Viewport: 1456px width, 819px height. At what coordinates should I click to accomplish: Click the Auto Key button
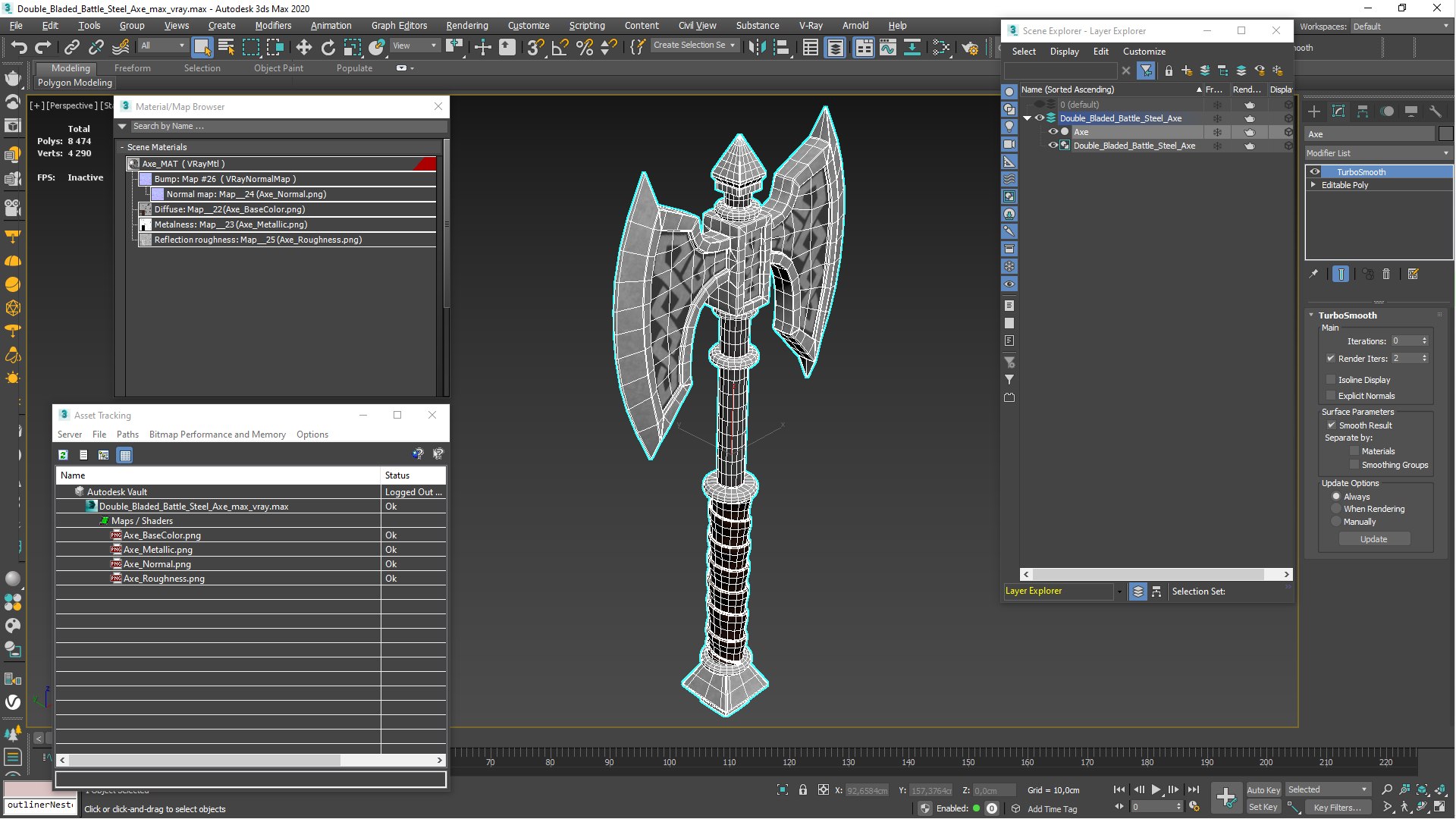pos(1263,790)
